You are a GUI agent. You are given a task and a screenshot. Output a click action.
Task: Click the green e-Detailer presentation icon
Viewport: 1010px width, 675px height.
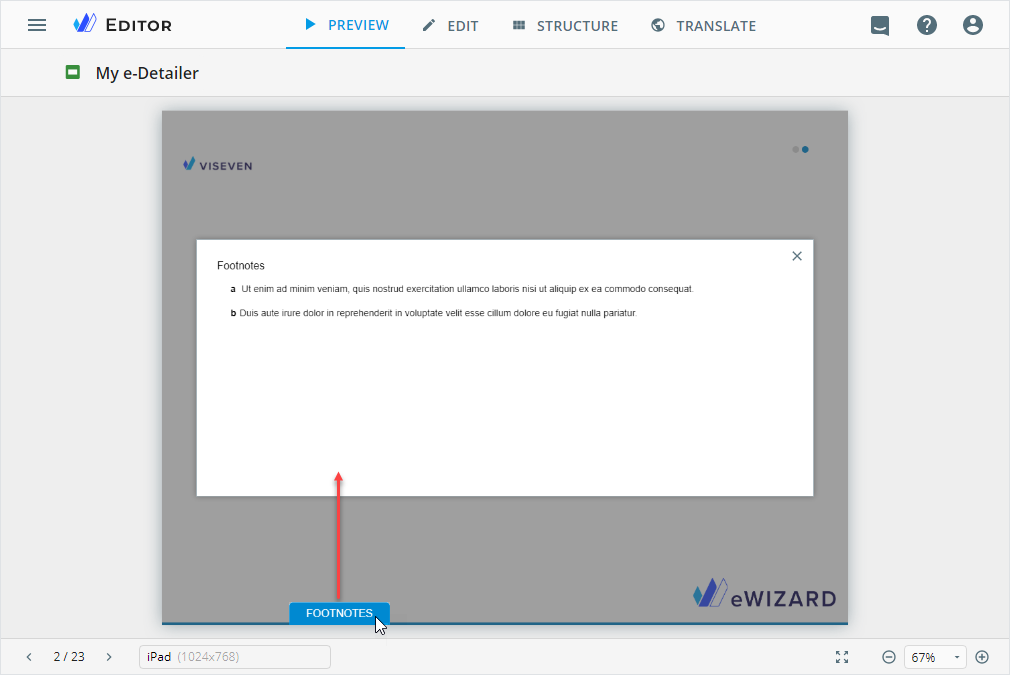pyautogui.click(x=72, y=72)
